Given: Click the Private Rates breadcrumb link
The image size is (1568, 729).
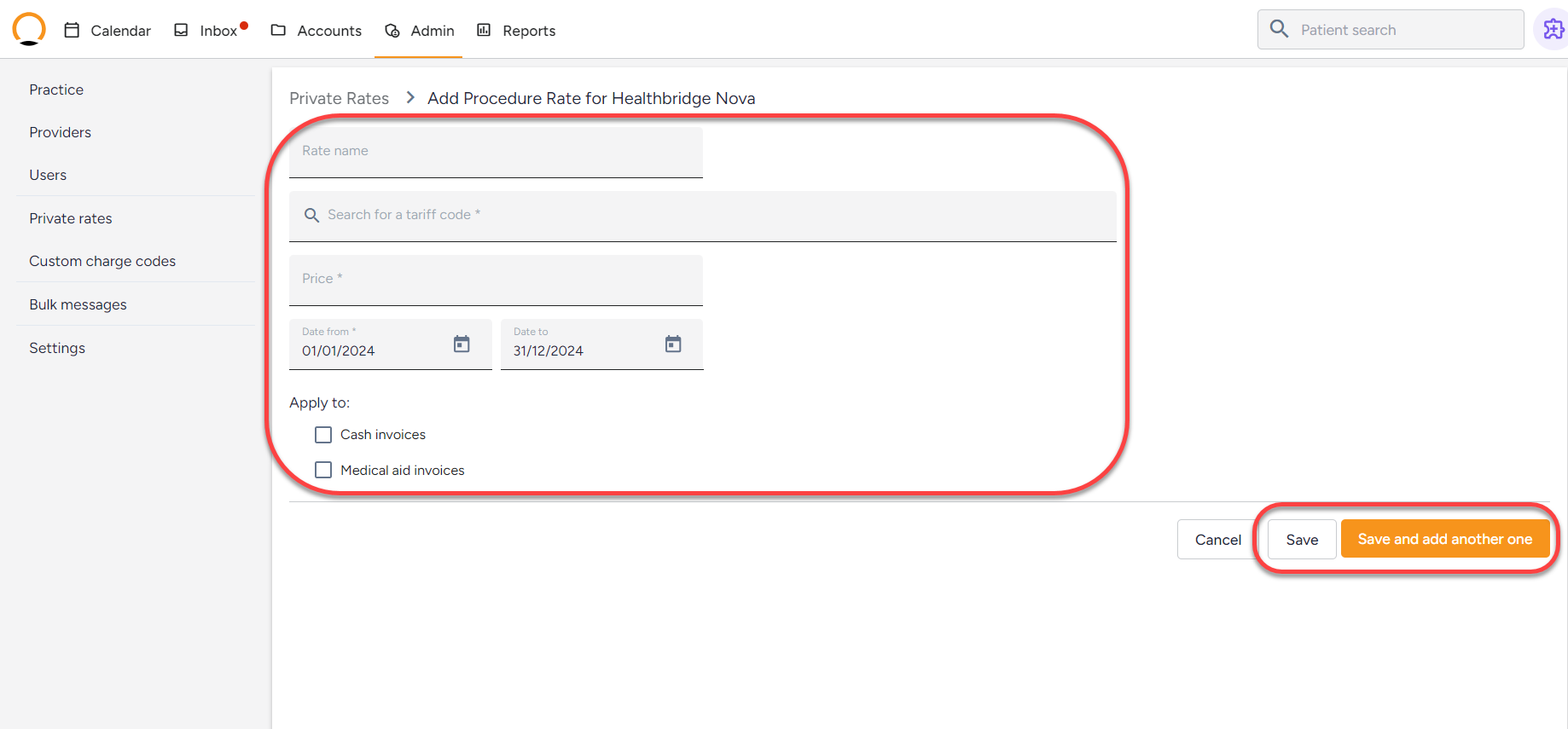Looking at the screenshot, I should [x=339, y=98].
